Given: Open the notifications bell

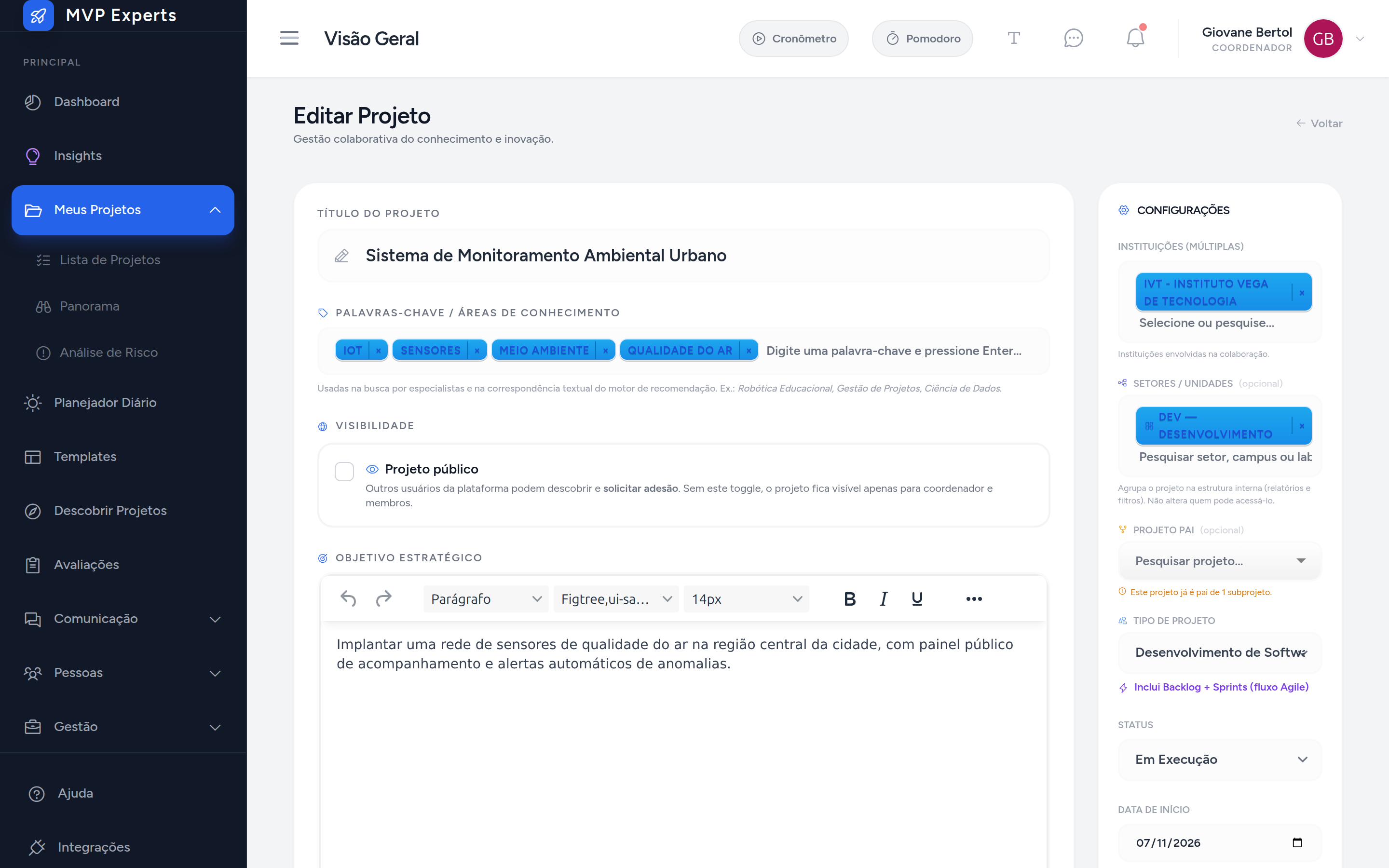Looking at the screenshot, I should [x=1135, y=39].
